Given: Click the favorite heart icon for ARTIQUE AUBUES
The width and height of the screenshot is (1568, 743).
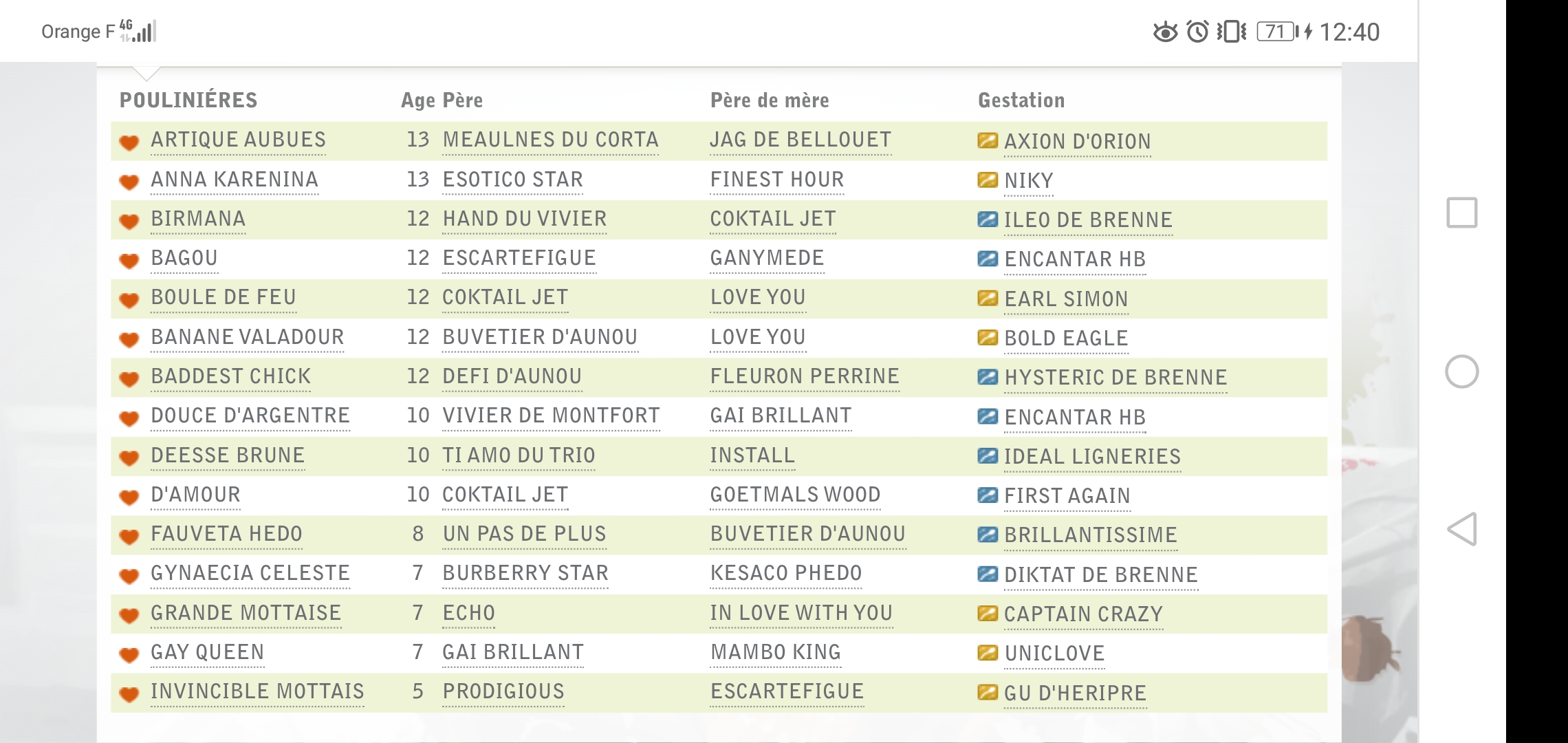Looking at the screenshot, I should 131,141.
